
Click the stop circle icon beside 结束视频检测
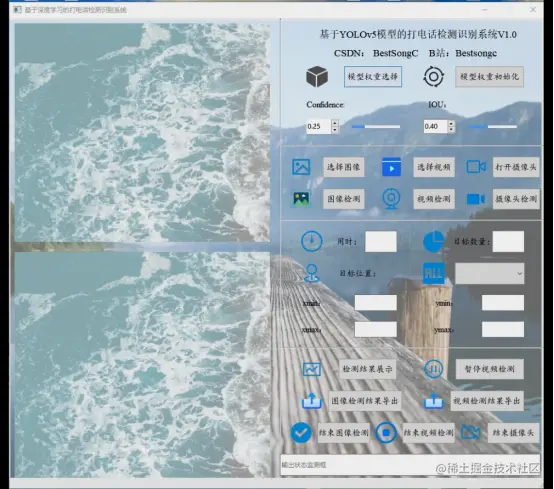point(386,433)
